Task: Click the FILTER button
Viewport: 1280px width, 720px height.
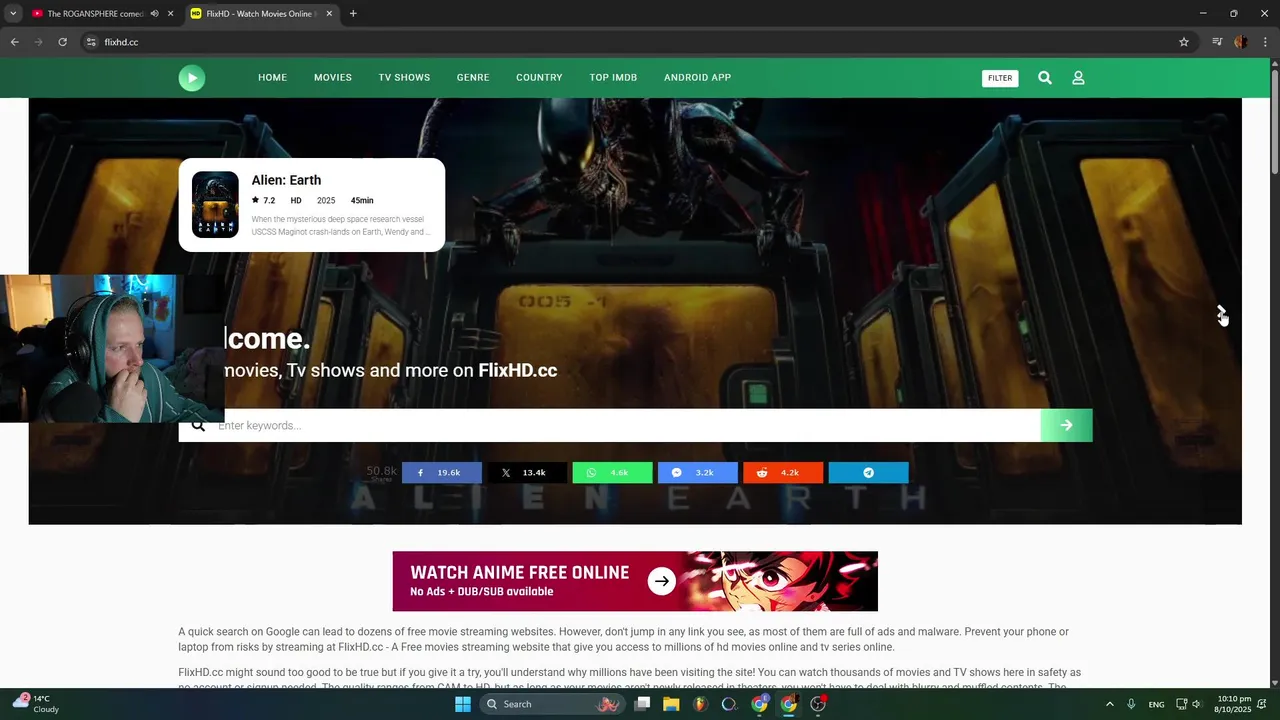Action: [1000, 78]
